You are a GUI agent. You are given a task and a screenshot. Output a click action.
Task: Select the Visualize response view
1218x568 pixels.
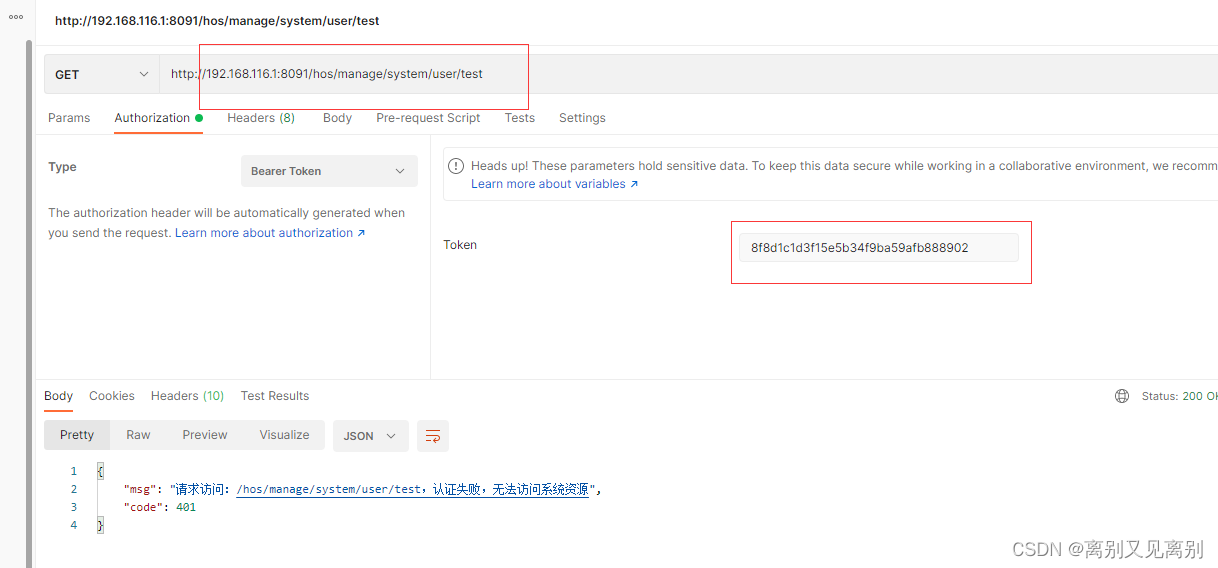point(284,435)
